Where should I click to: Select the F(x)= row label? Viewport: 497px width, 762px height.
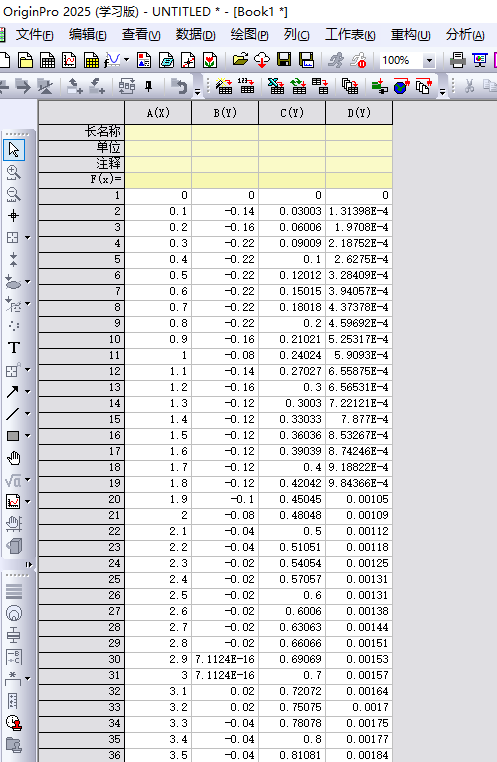[x=82, y=180]
